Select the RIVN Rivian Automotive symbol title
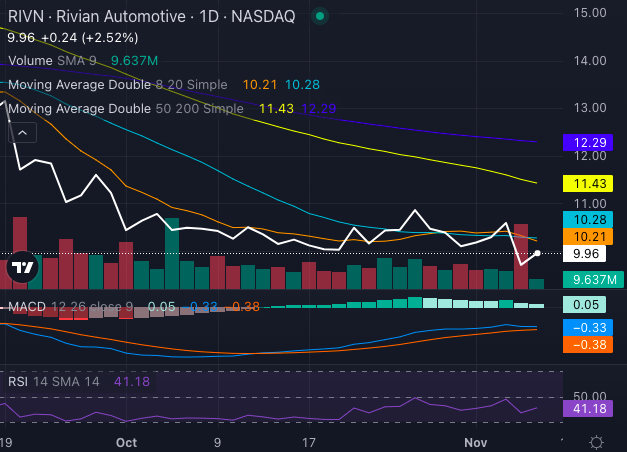 click(x=150, y=17)
